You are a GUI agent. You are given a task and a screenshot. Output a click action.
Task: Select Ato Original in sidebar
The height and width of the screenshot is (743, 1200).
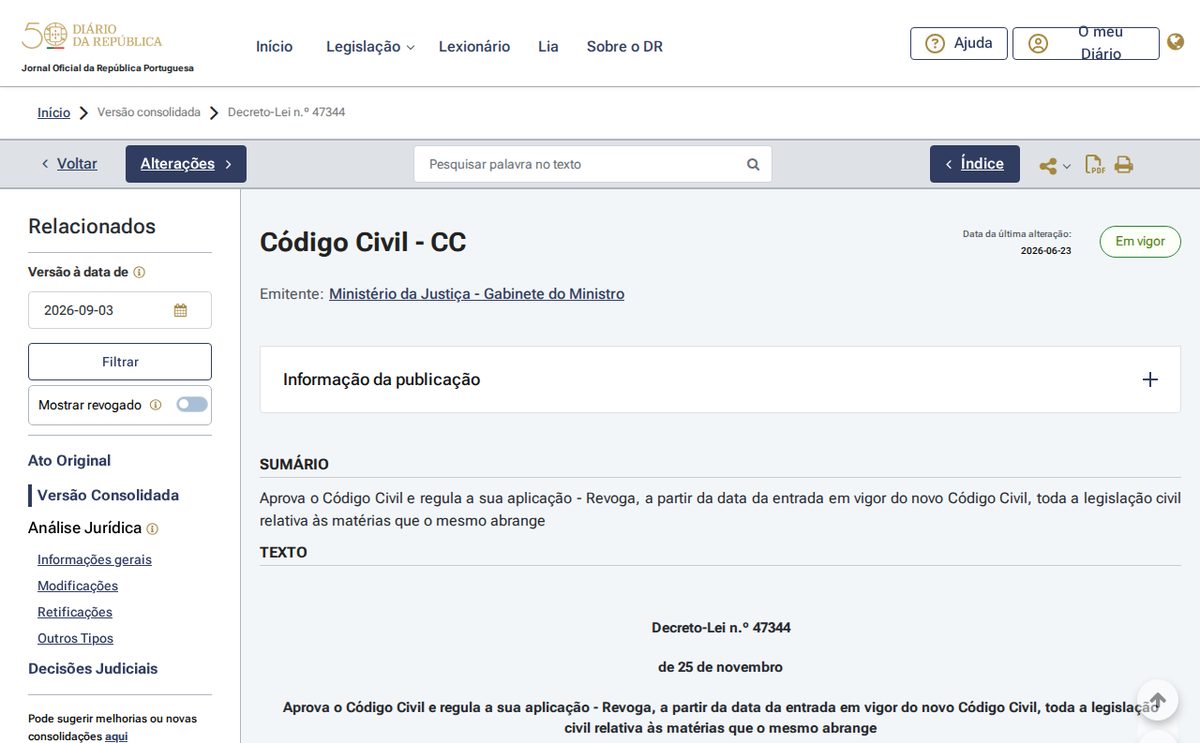[x=70, y=461]
